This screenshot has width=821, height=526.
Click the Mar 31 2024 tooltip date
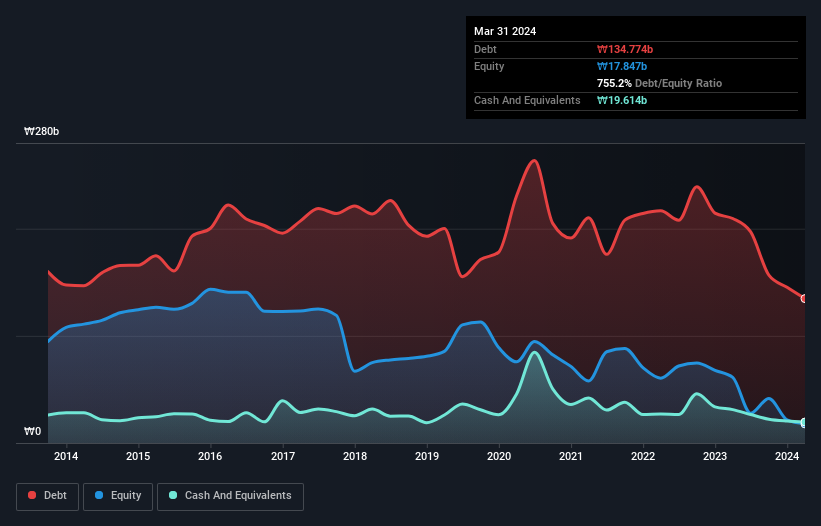[x=505, y=31]
